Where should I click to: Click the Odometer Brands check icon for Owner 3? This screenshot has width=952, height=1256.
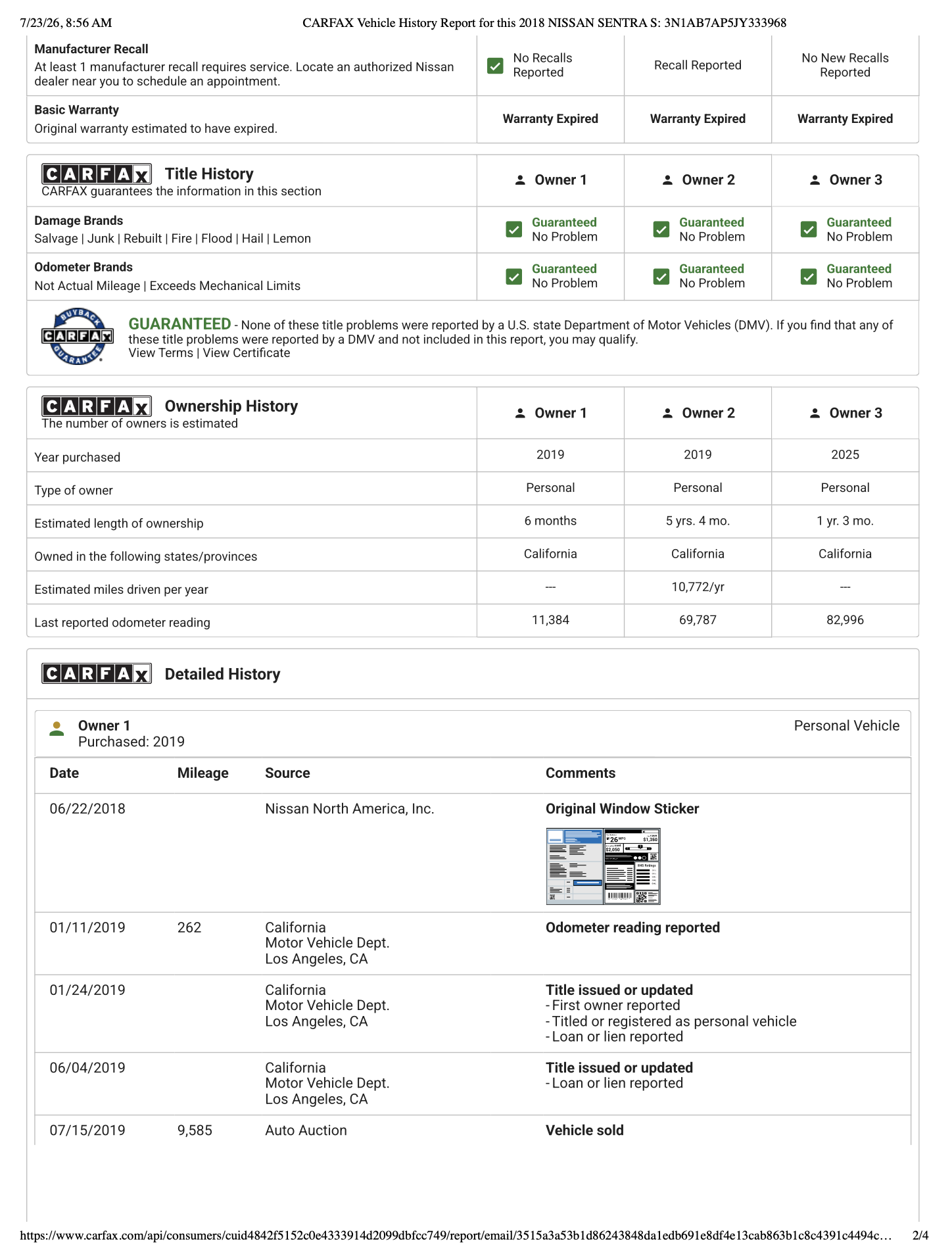click(809, 277)
